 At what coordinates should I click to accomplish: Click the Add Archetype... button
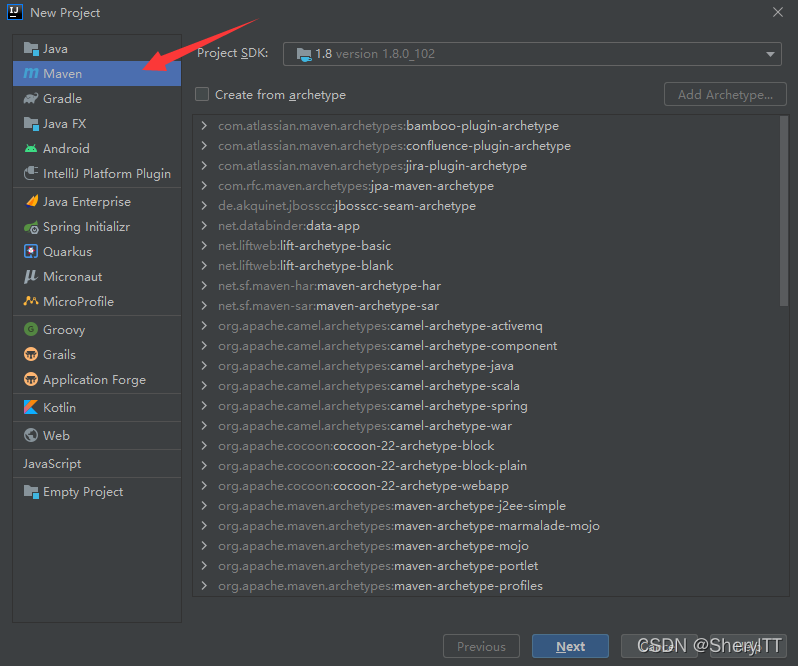click(x=725, y=94)
